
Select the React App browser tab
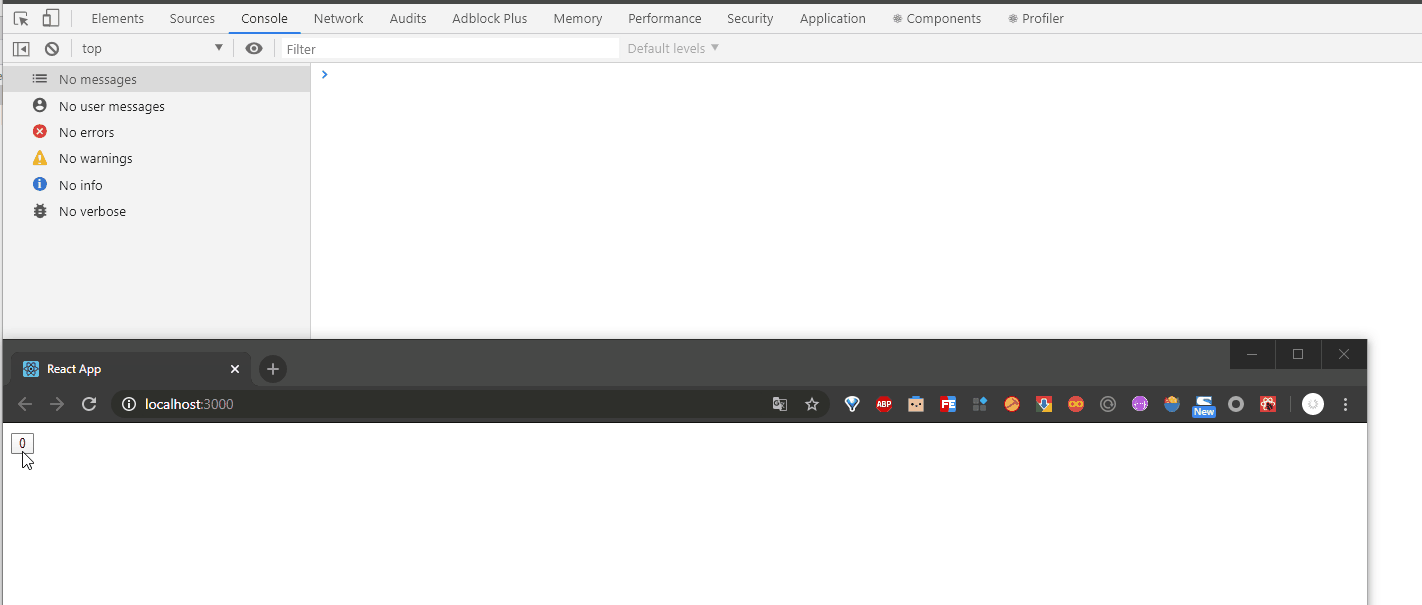[130, 369]
